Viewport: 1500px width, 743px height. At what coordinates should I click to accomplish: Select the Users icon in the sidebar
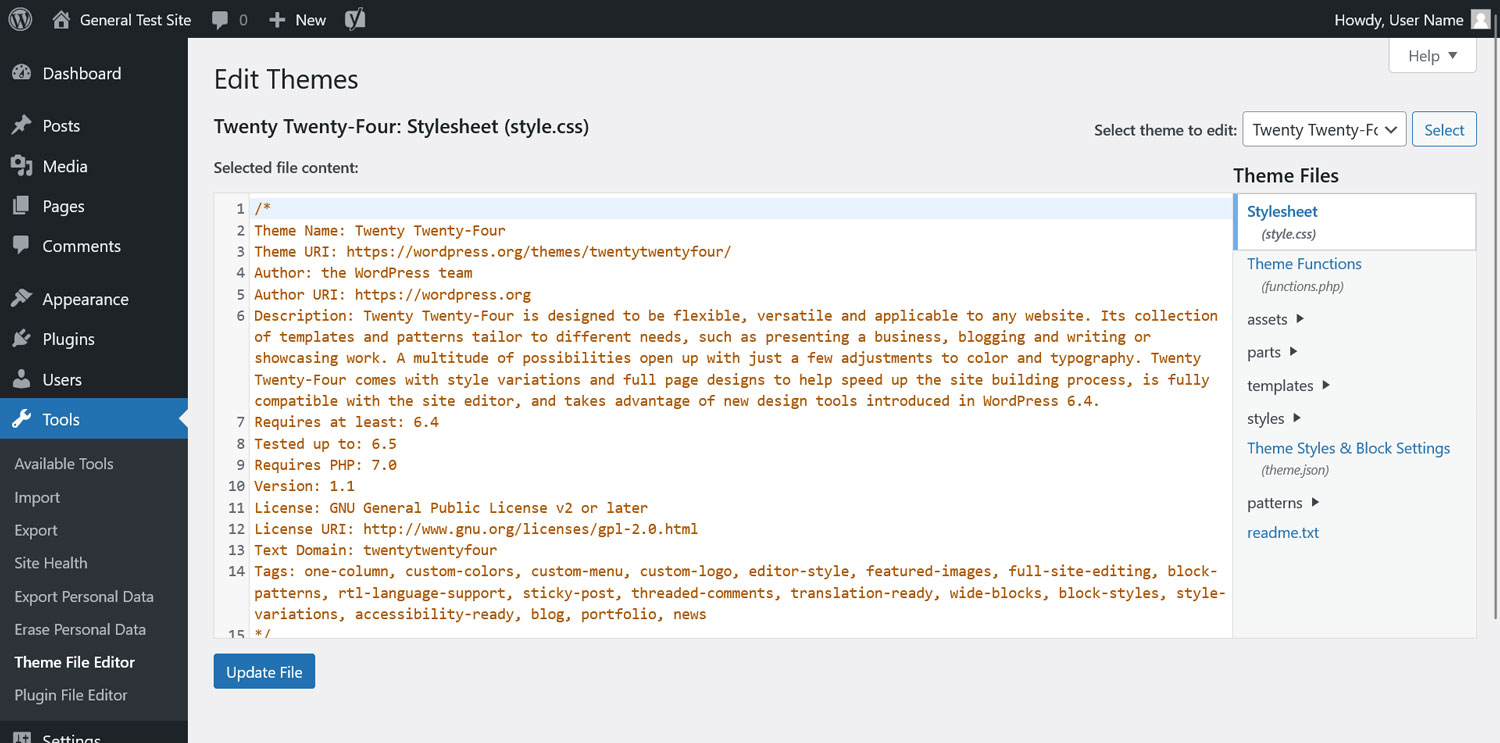pyautogui.click(x=22, y=378)
